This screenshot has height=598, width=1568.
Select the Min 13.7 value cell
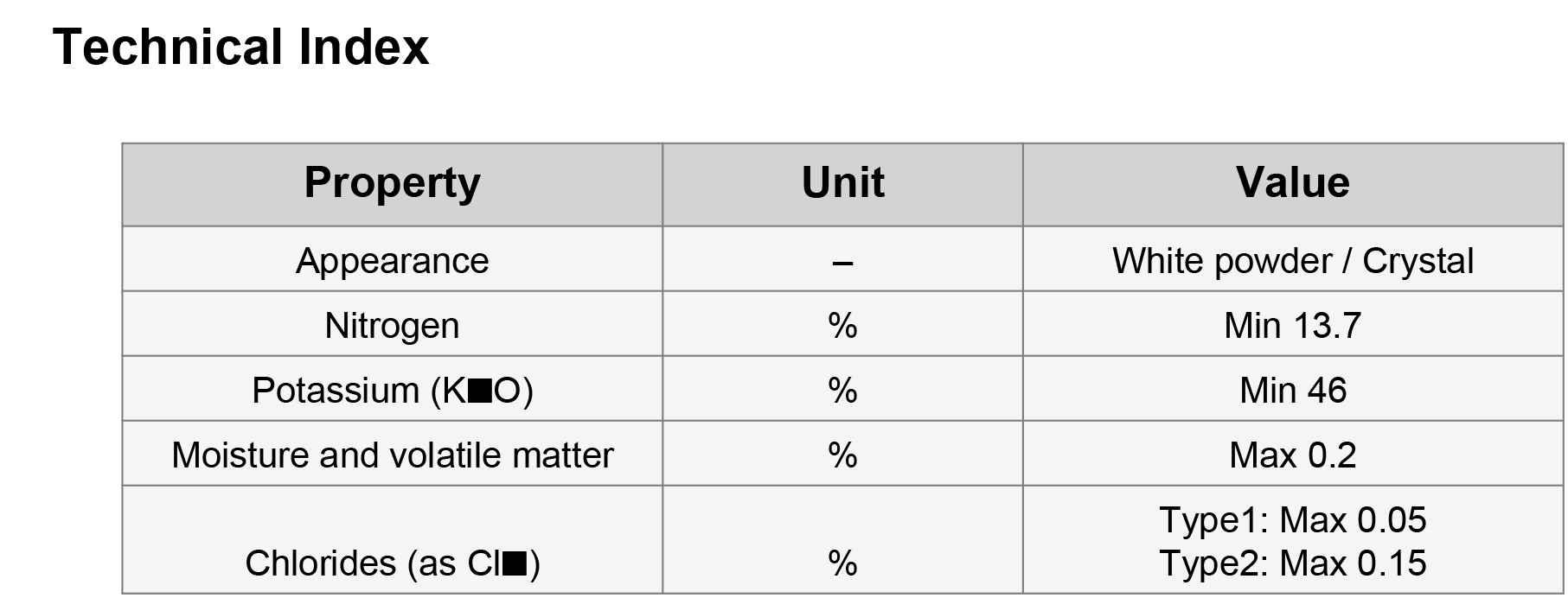(x=1292, y=326)
